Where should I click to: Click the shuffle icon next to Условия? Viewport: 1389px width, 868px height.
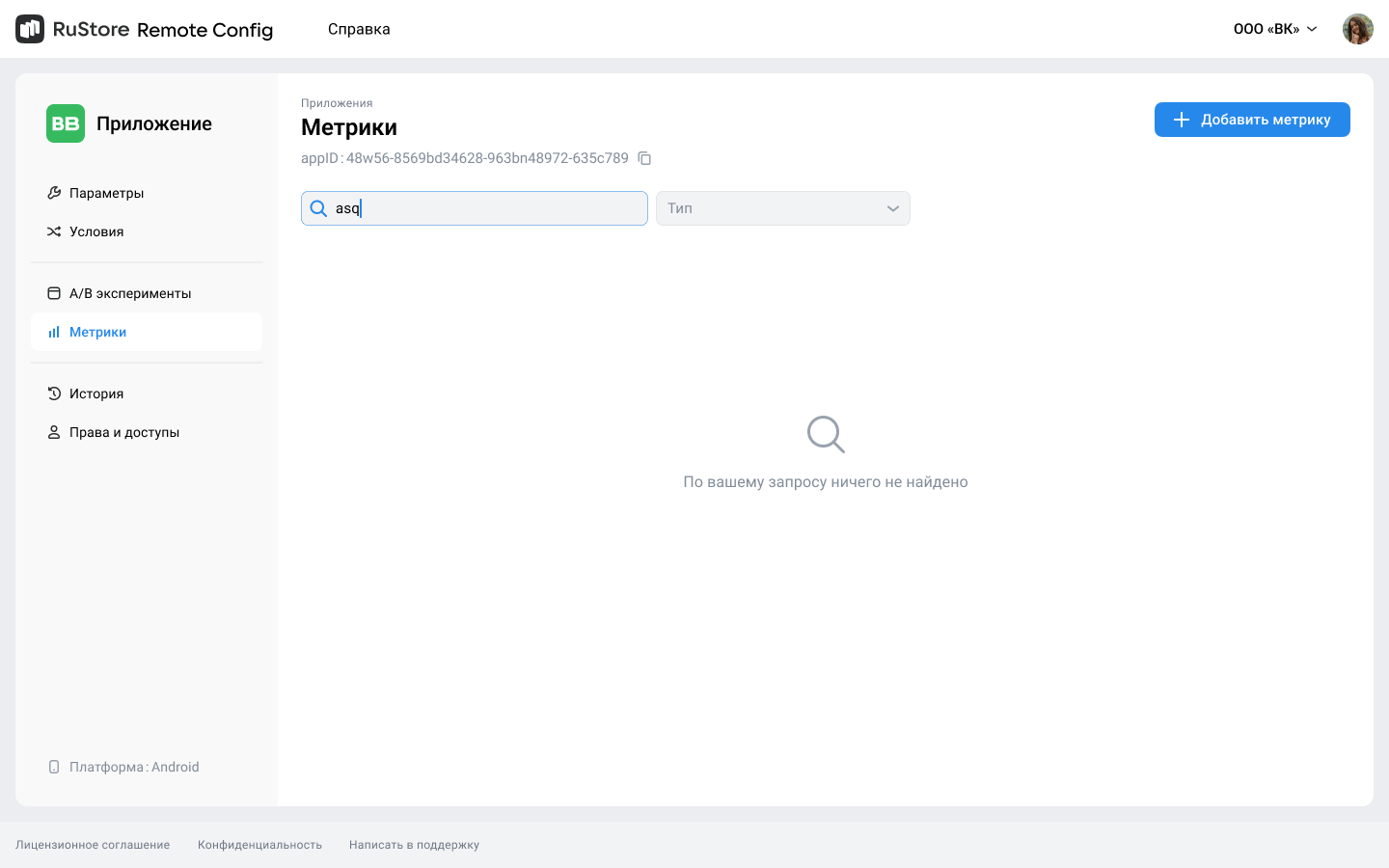[54, 231]
